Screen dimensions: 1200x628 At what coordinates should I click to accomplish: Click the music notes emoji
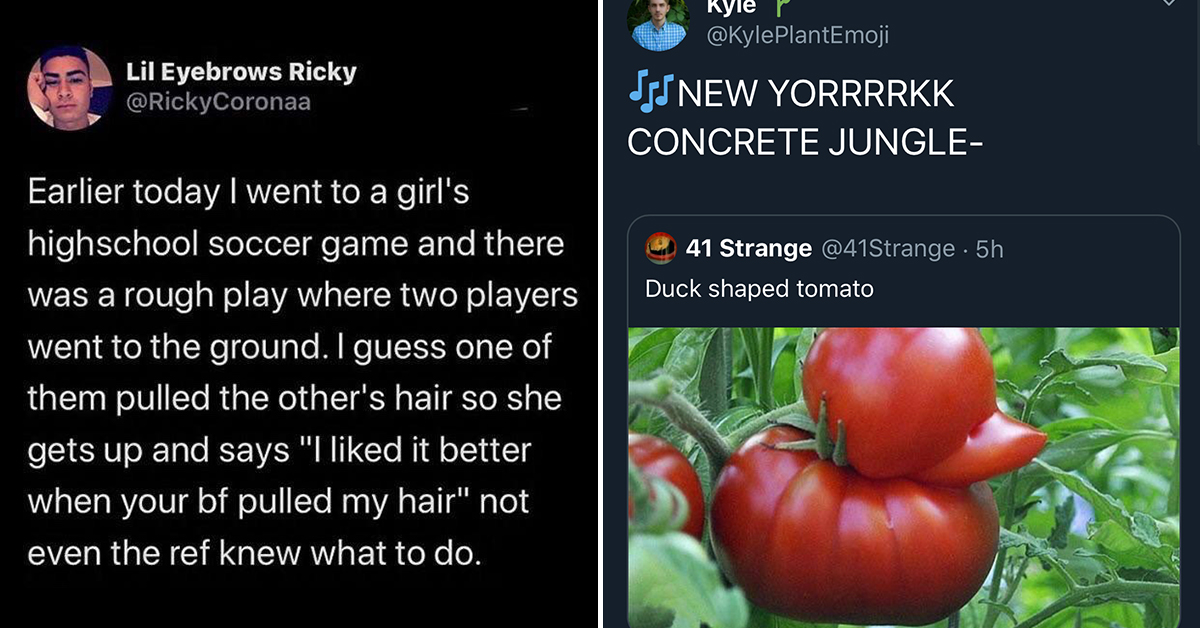[x=651, y=92]
